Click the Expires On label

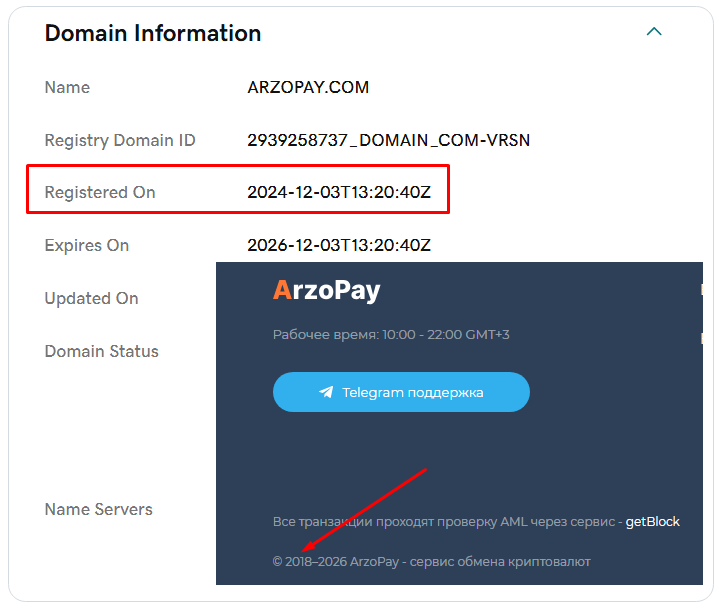87,245
